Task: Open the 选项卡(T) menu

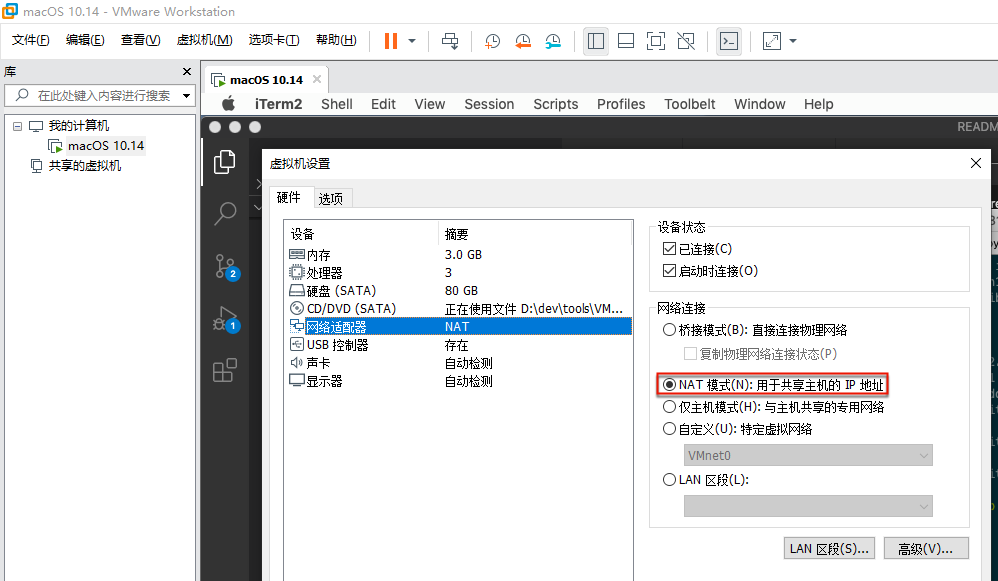Action: 274,40
